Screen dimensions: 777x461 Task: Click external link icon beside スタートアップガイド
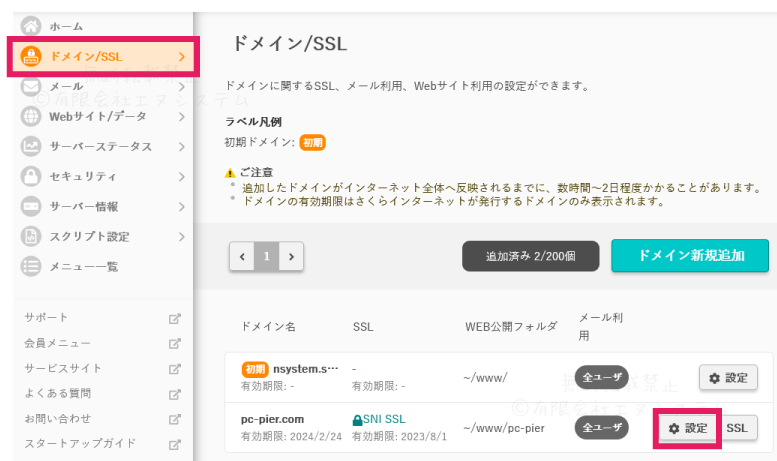point(174,445)
